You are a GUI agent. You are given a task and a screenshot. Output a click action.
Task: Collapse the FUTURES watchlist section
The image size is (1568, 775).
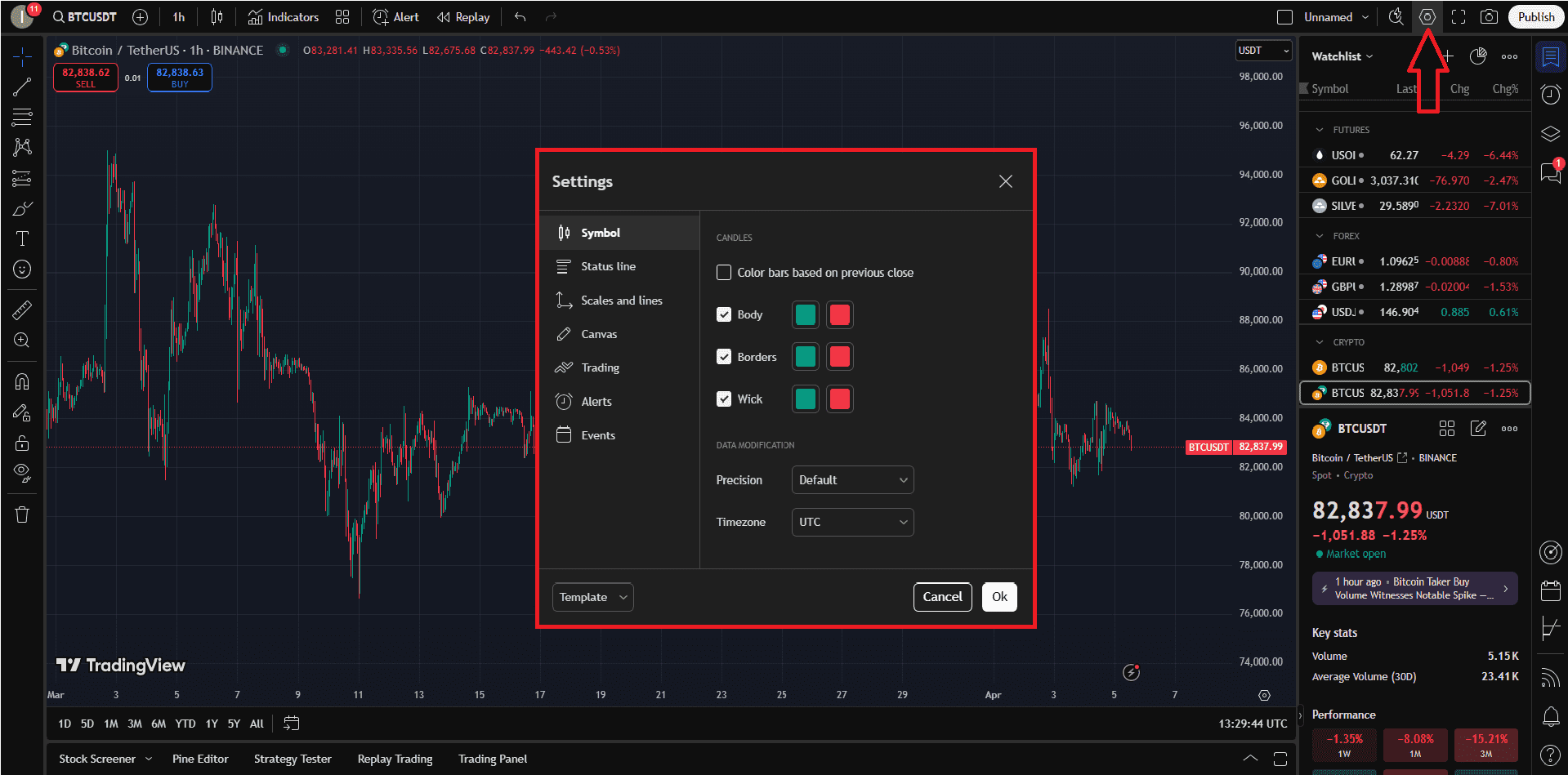[x=1319, y=130]
